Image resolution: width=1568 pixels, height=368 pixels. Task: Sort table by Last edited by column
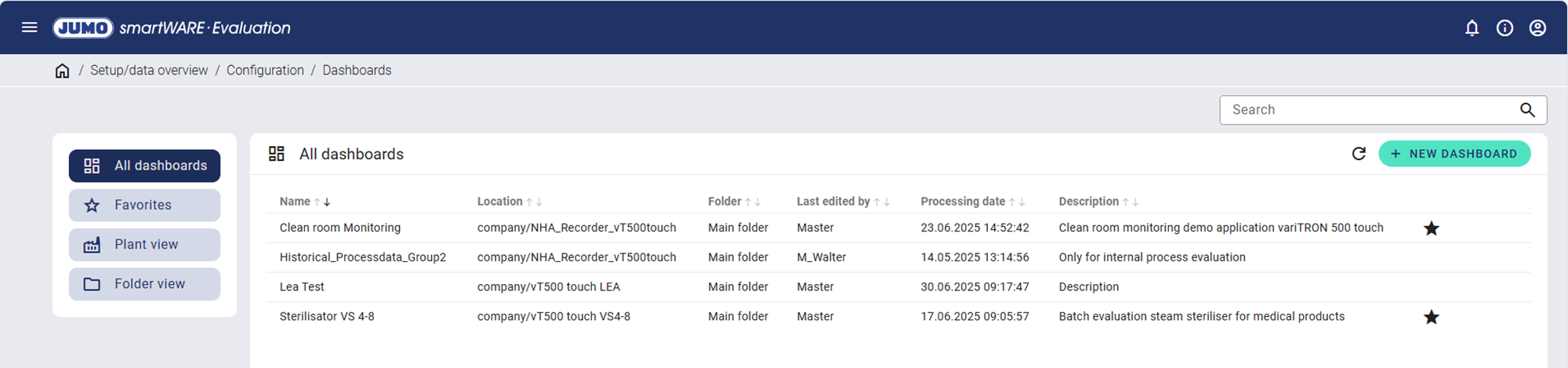pyautogui.click(x=833, y=202)
